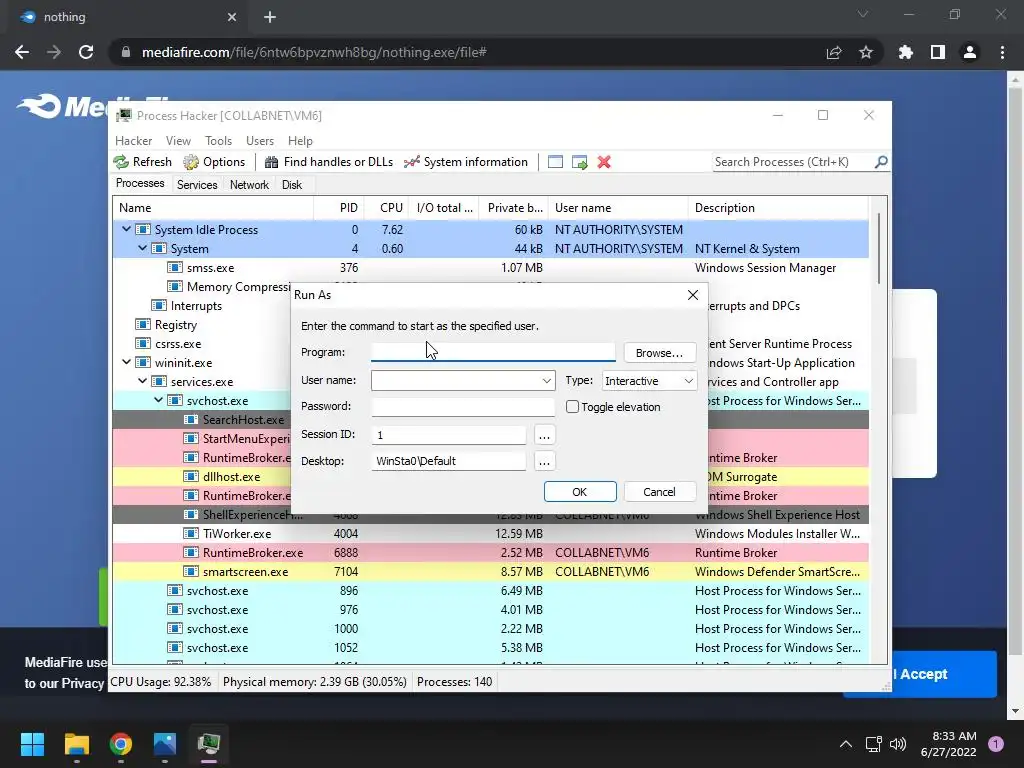
Task: Sort by Description column header
Action: click(778, 208)
